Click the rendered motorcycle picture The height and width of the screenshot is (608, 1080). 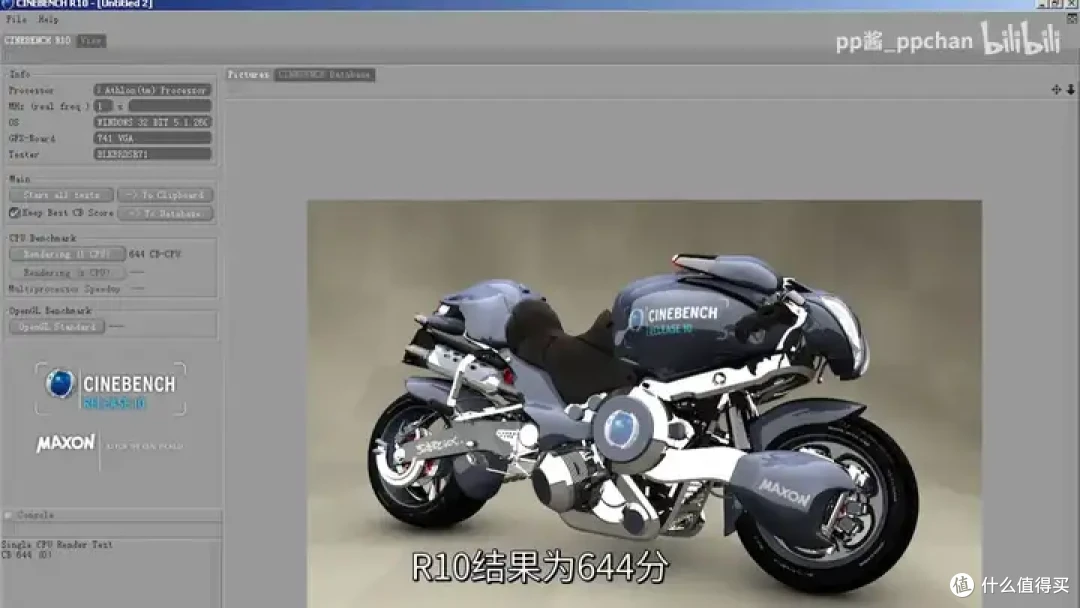644,404
